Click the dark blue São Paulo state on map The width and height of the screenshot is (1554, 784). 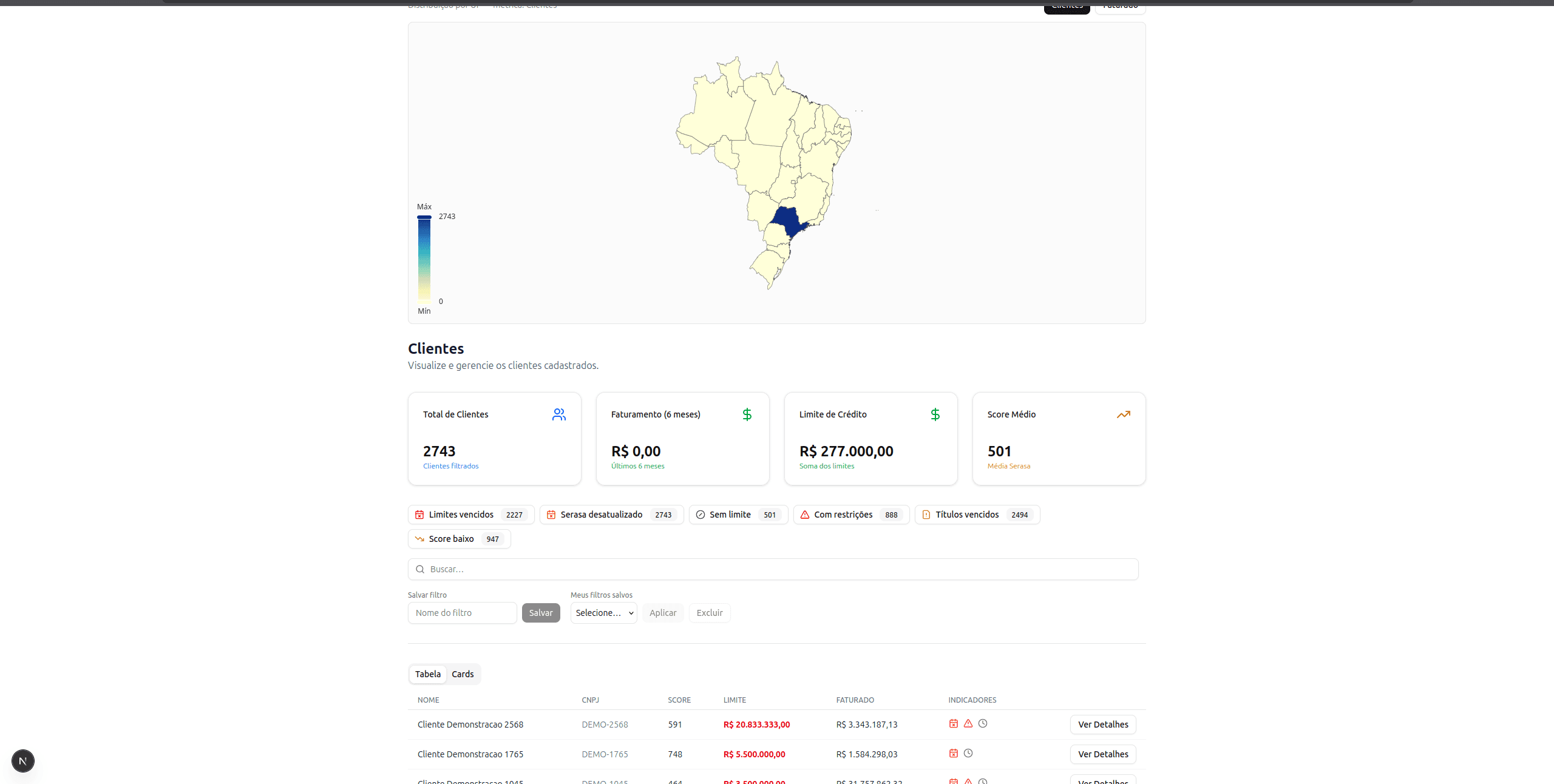tap(788, 221)
